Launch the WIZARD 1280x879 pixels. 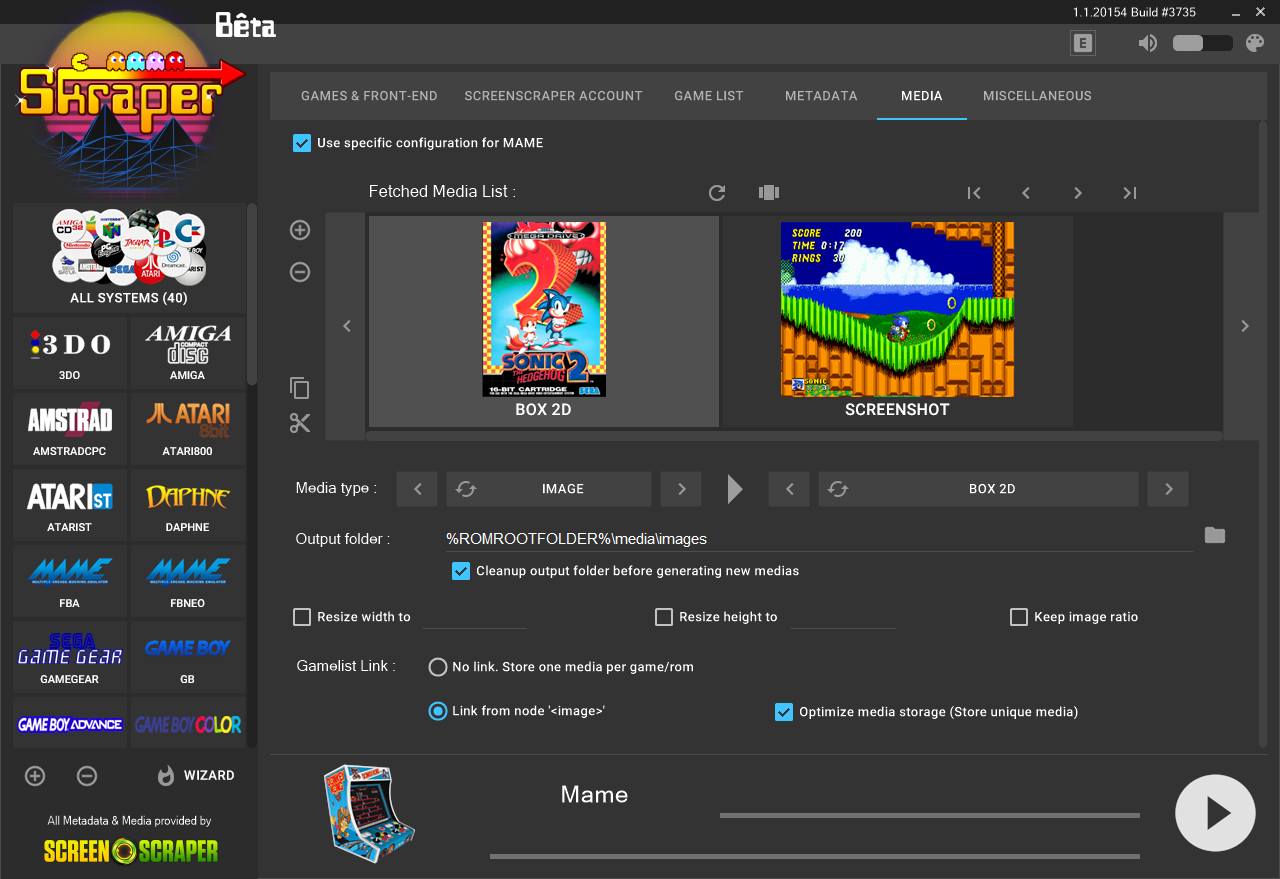point(196,776)
